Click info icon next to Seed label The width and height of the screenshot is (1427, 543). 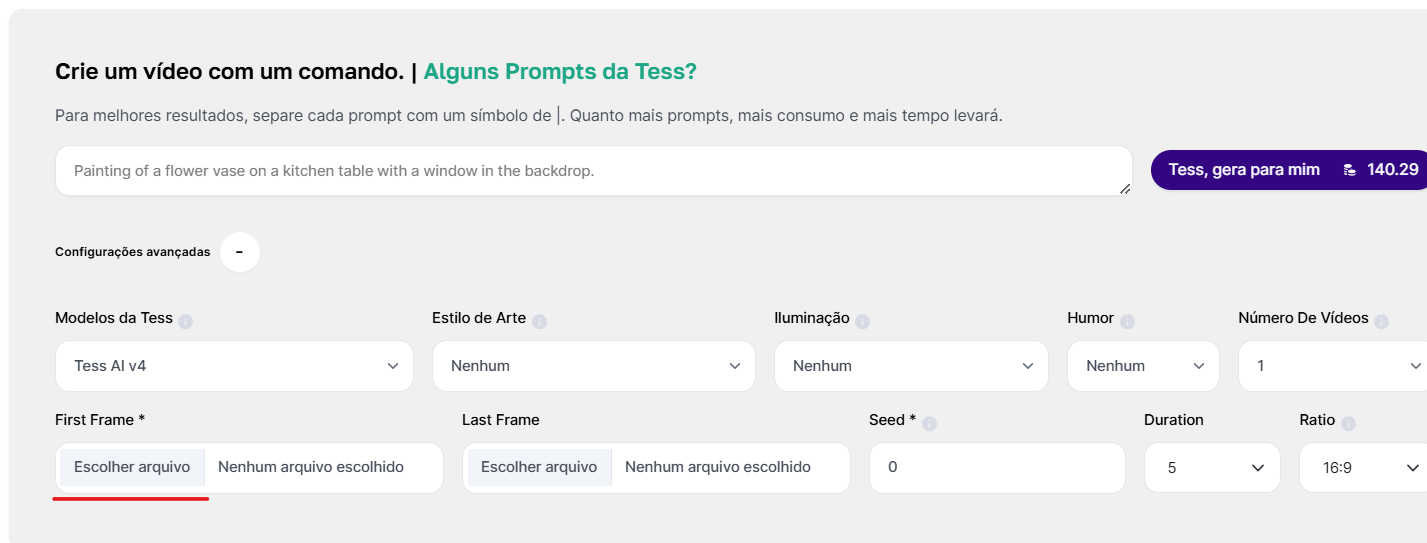[929, 424]
